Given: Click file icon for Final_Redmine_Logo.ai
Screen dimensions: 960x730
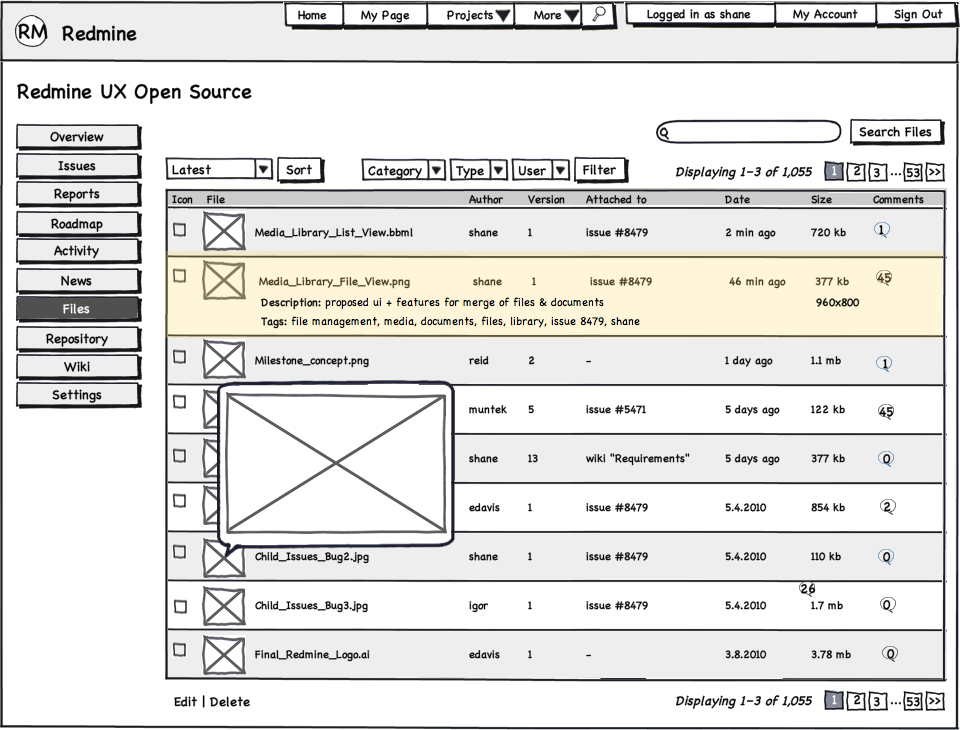Looking at the screenshot, I should click(223, 655).
